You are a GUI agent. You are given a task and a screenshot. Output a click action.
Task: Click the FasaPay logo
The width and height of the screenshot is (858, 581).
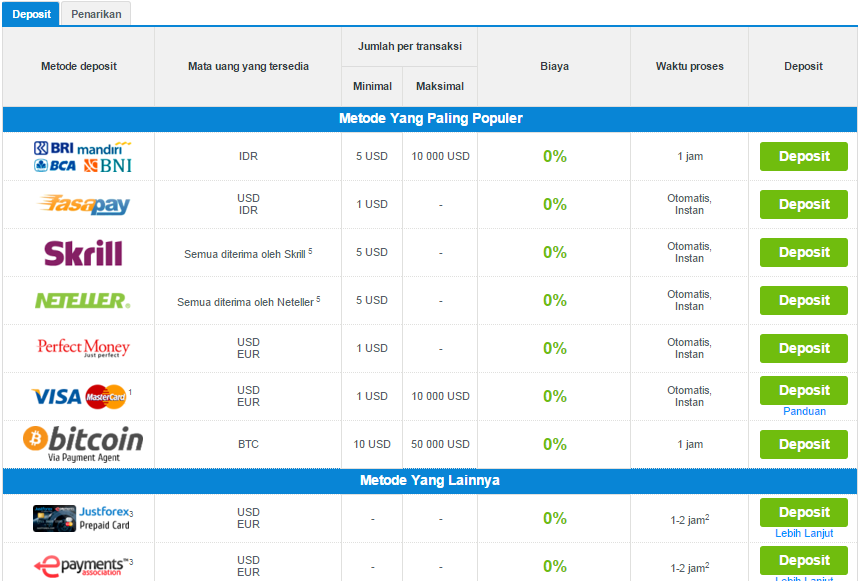83,204
